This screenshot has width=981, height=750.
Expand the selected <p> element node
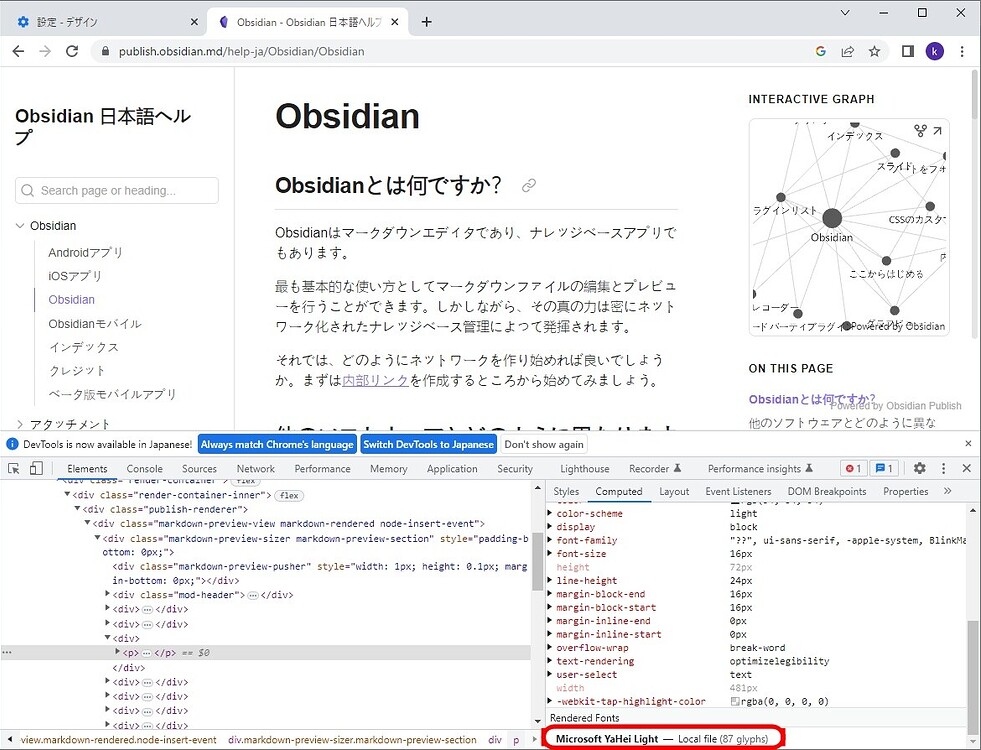(118, 652)
